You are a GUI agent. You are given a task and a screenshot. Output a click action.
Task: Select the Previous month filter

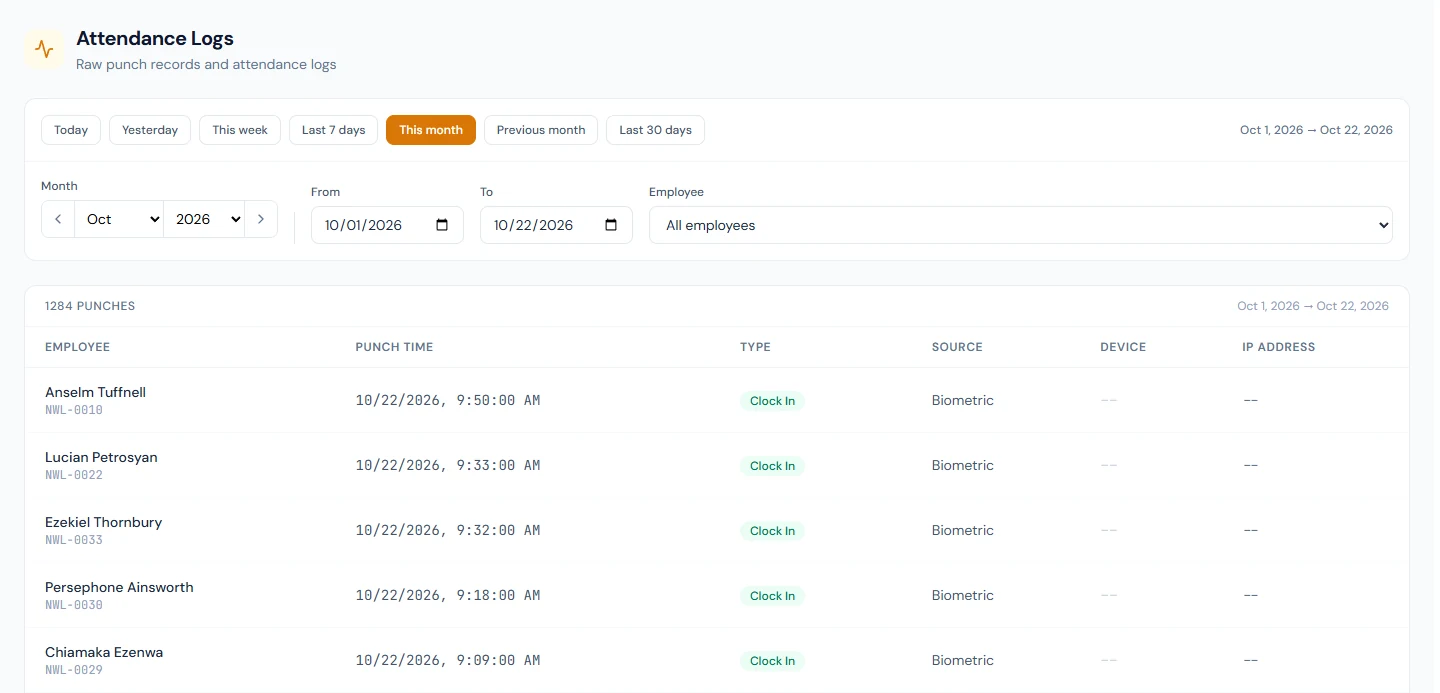tap(541, 130)
